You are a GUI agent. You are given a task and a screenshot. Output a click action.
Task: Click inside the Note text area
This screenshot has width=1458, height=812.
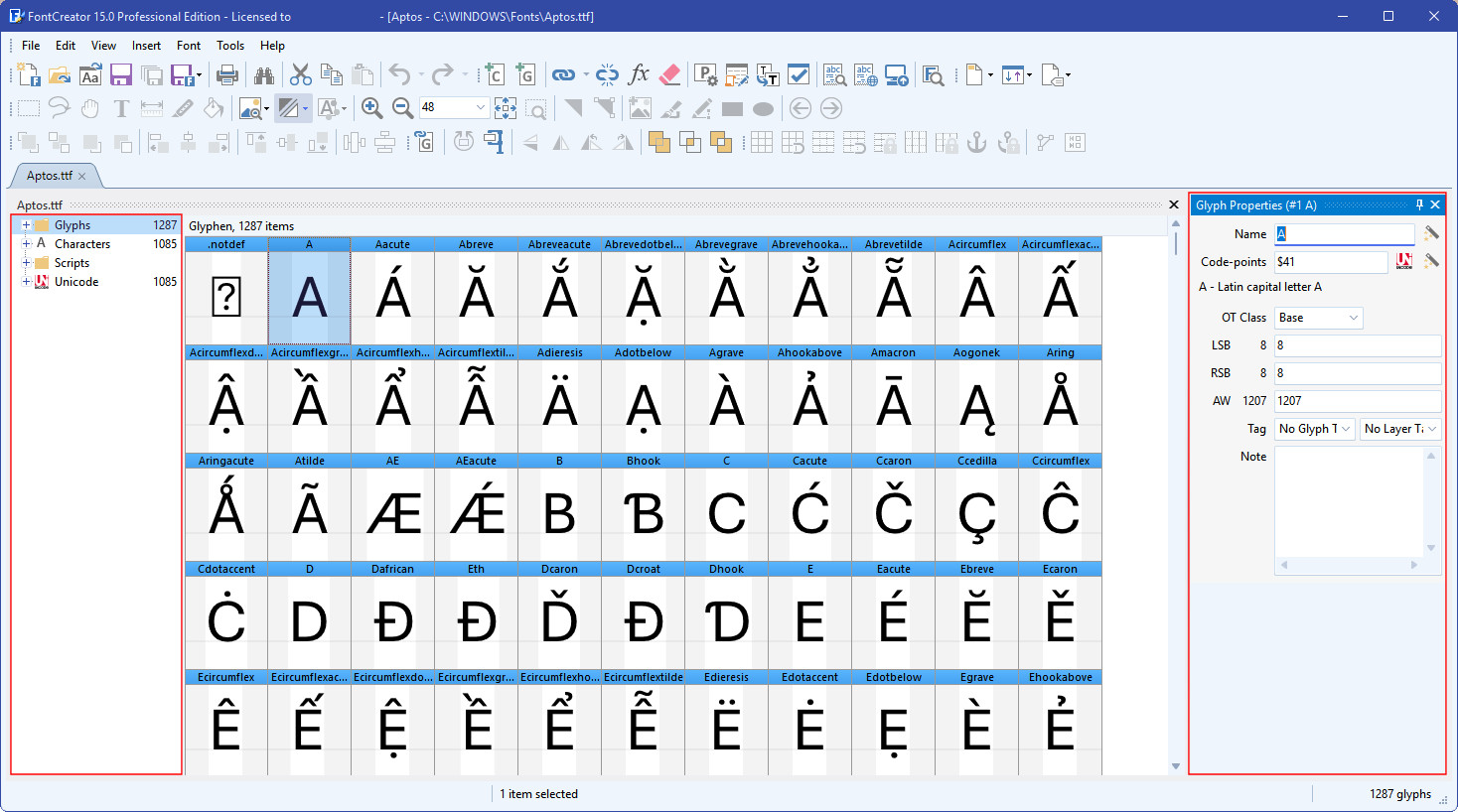click(x=1350, y=502)
